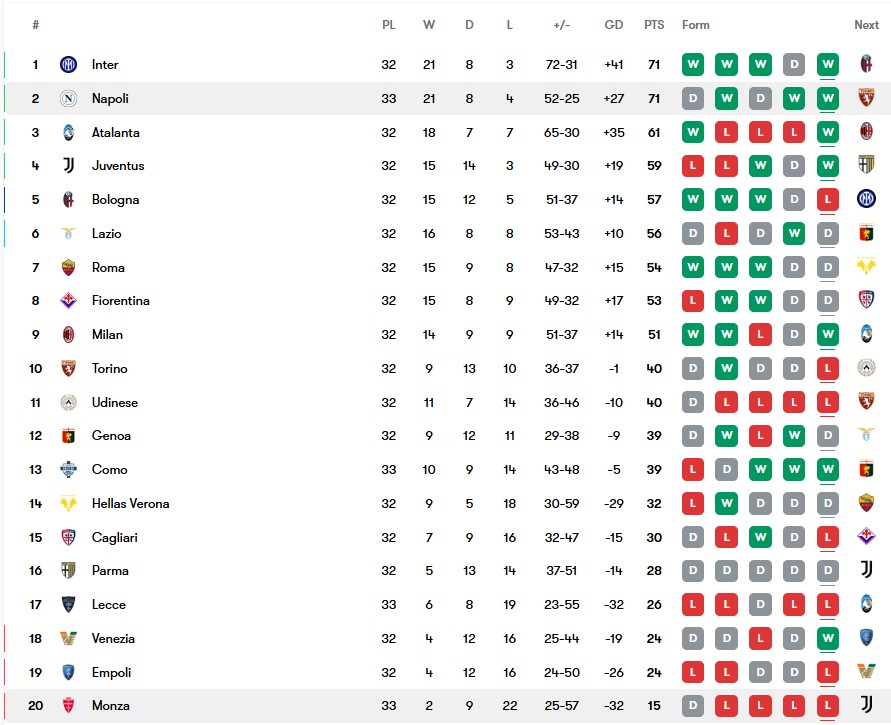The height and width of the screenshot is (725, 891).
Task: Click Parma's first grey D form badge
Action: [x=693, y=571]
